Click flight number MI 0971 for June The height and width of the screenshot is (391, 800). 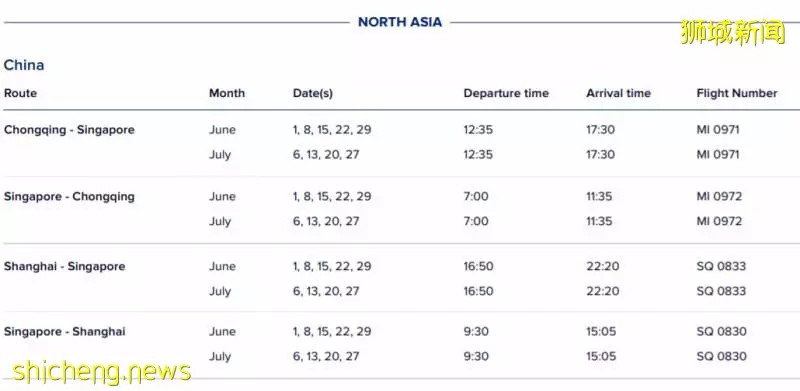718,130
